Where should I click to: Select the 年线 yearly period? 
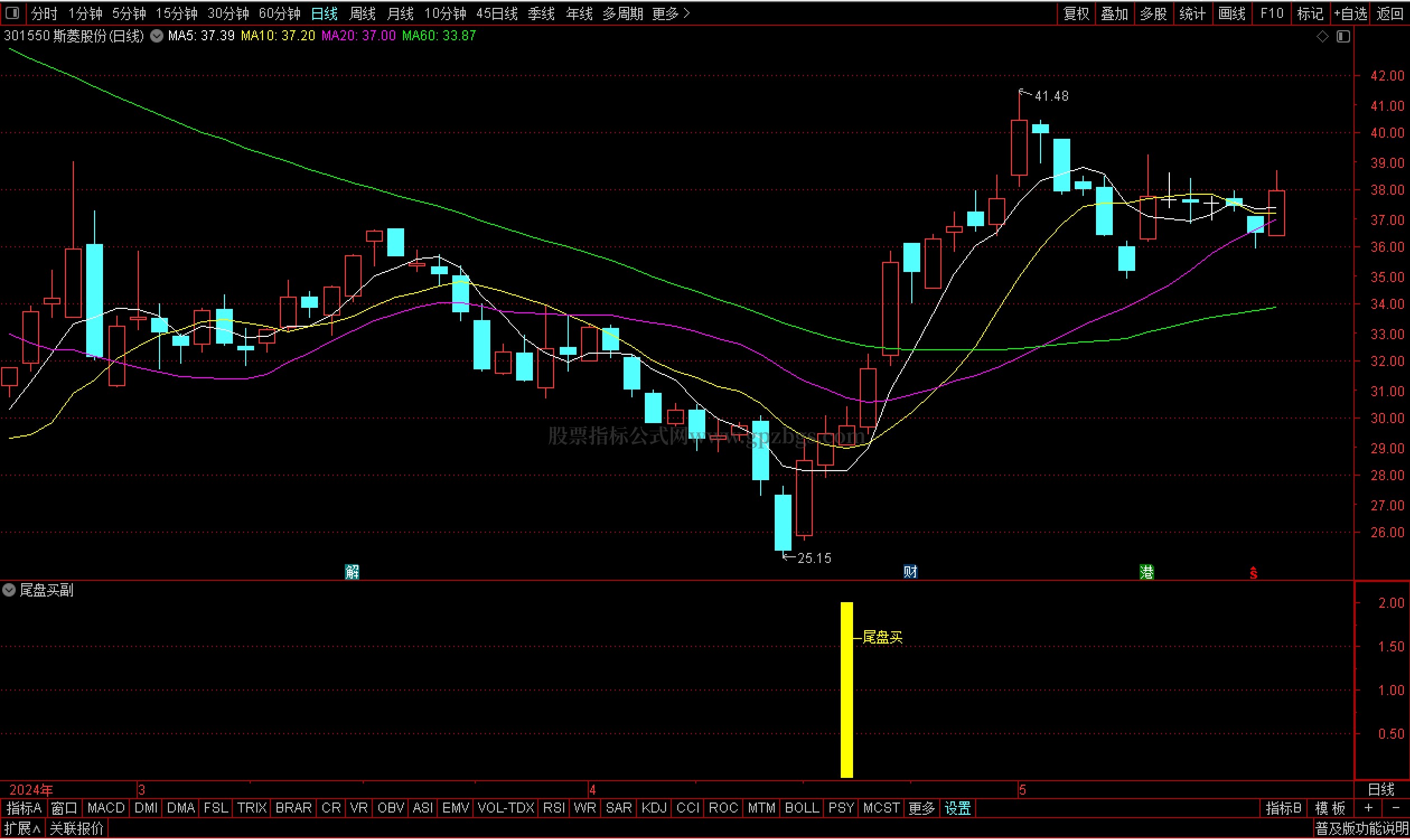tap(579, 13)
